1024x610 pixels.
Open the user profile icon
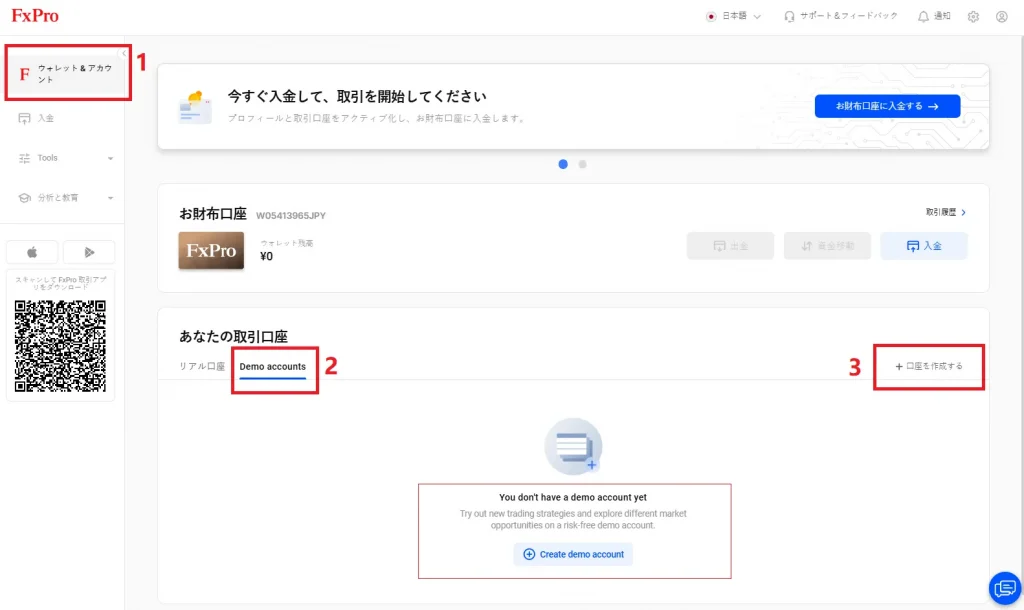coord(1001,17)
